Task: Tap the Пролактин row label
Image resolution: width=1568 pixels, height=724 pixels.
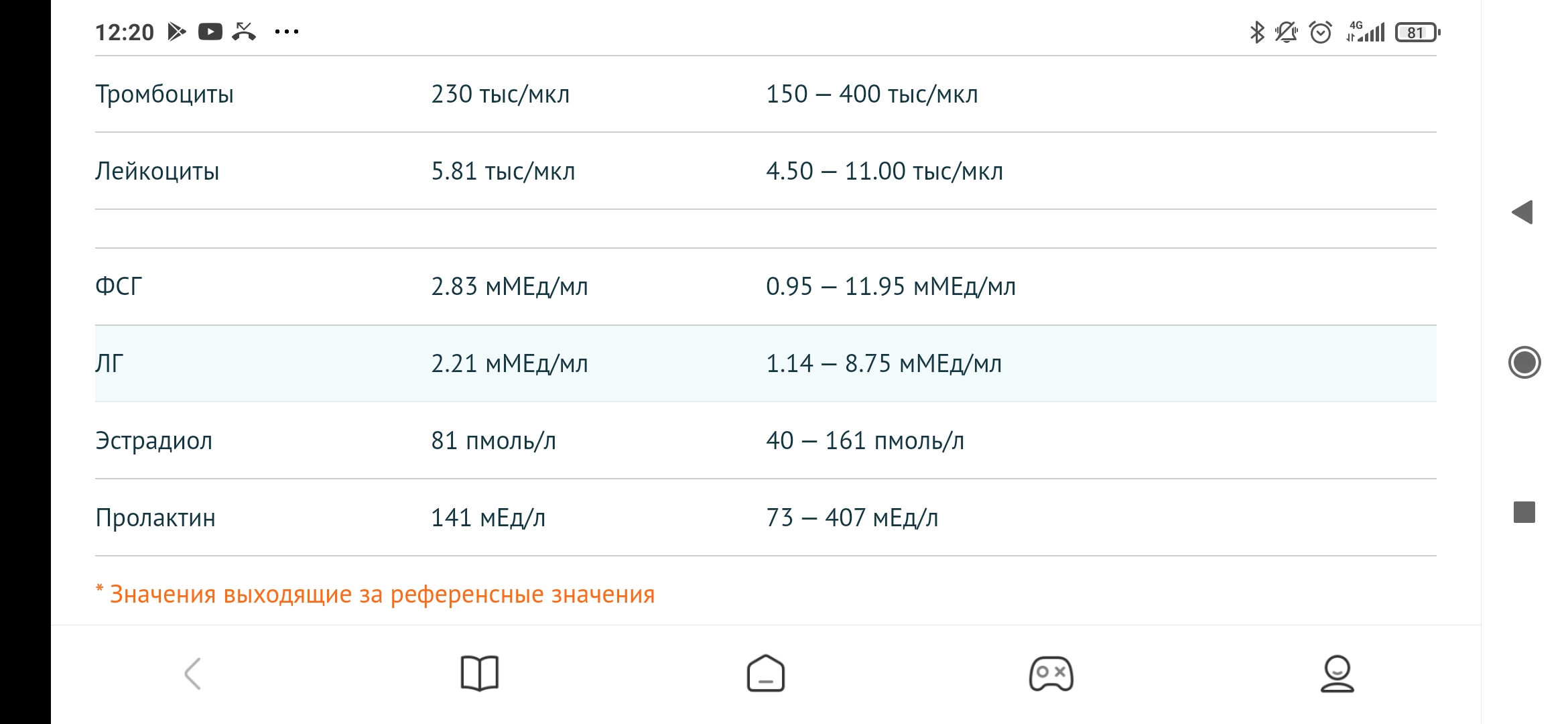Action: [155, 518]
